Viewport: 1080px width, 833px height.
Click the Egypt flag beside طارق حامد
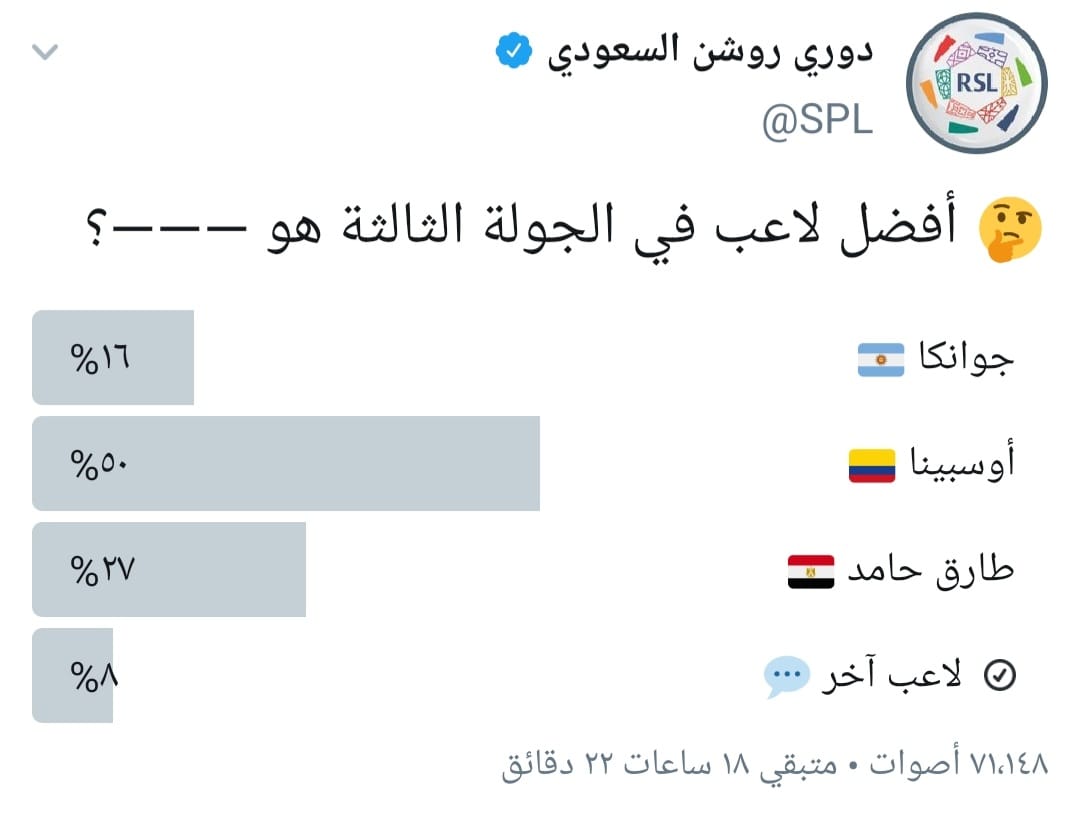811,571
